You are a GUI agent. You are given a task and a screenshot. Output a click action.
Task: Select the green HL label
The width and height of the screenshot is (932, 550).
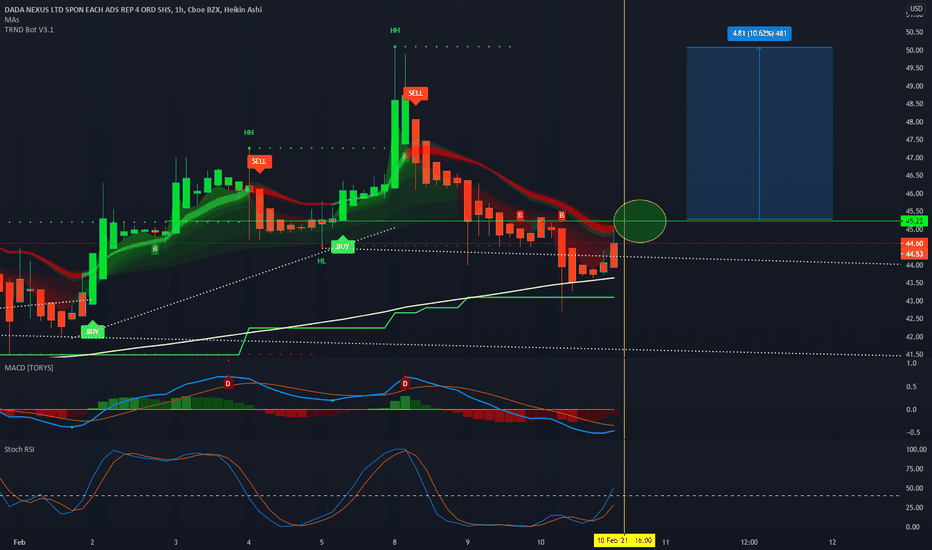(x=322, y=261)
